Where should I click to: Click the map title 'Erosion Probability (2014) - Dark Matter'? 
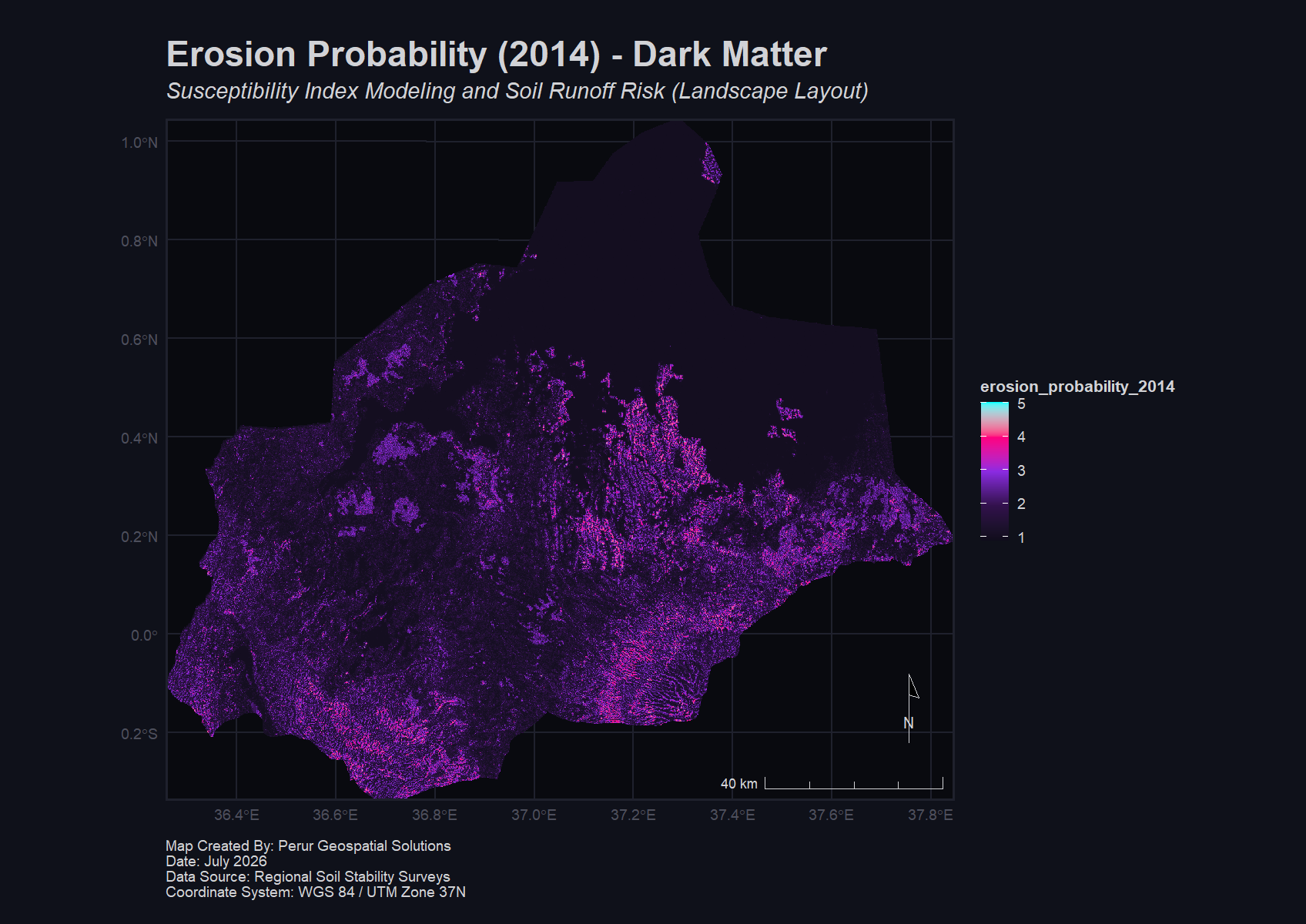[x=497, y=55]
